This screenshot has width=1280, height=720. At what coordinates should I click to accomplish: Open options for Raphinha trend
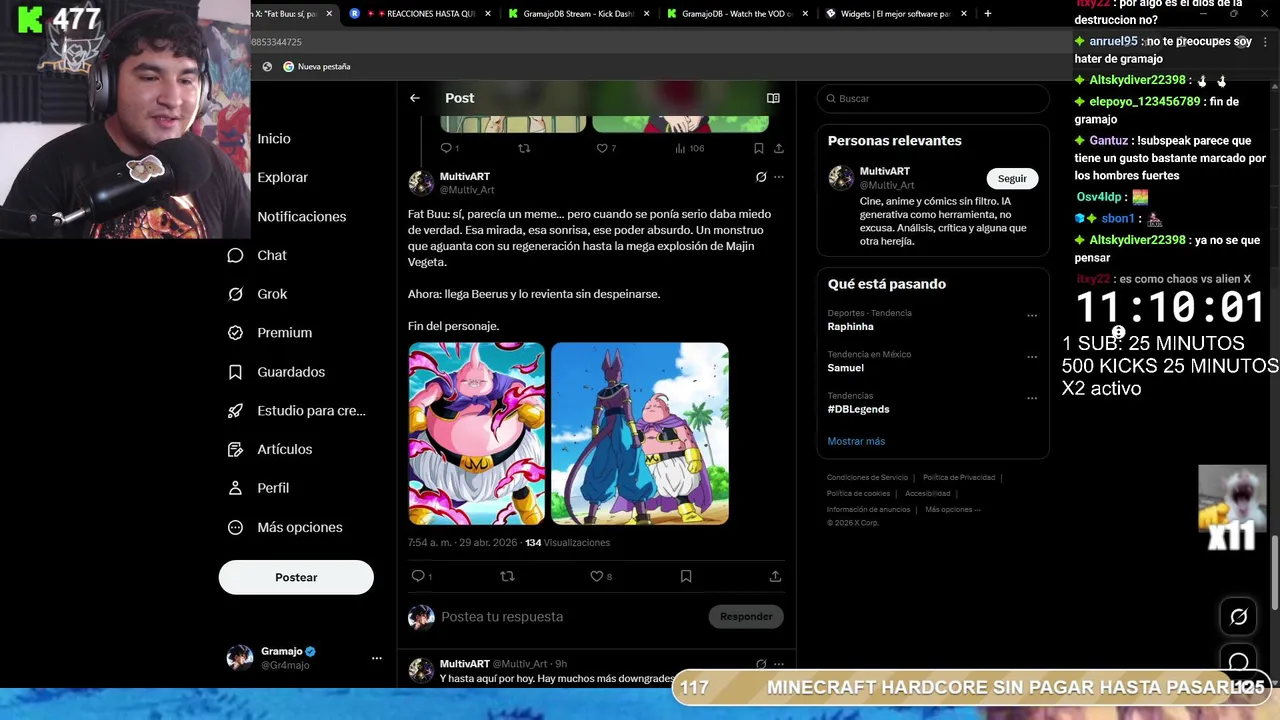click(1032, 316)
